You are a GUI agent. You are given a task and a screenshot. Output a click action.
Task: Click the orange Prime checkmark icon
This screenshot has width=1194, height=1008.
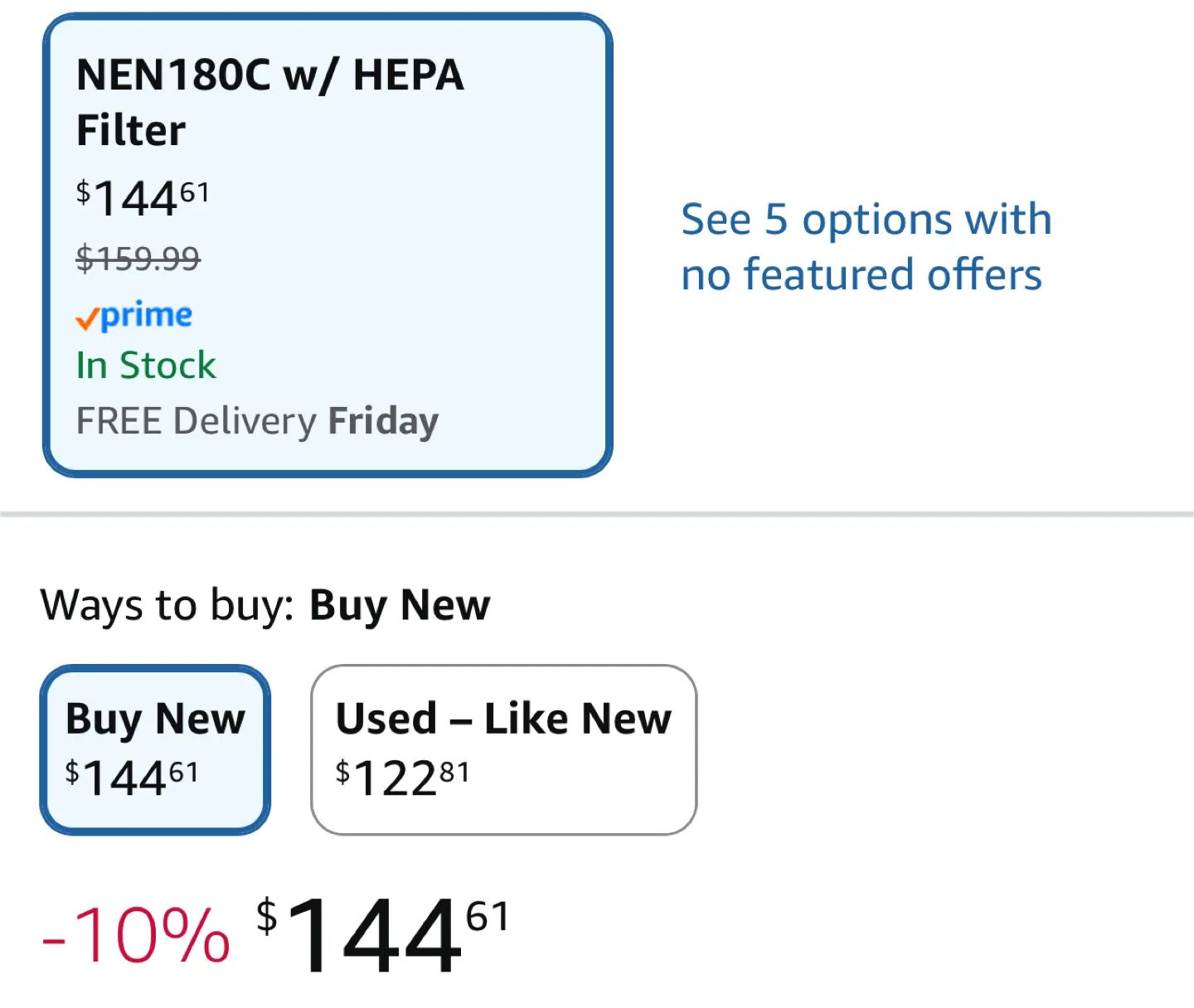pyautogui.click(x=86, y=319)
